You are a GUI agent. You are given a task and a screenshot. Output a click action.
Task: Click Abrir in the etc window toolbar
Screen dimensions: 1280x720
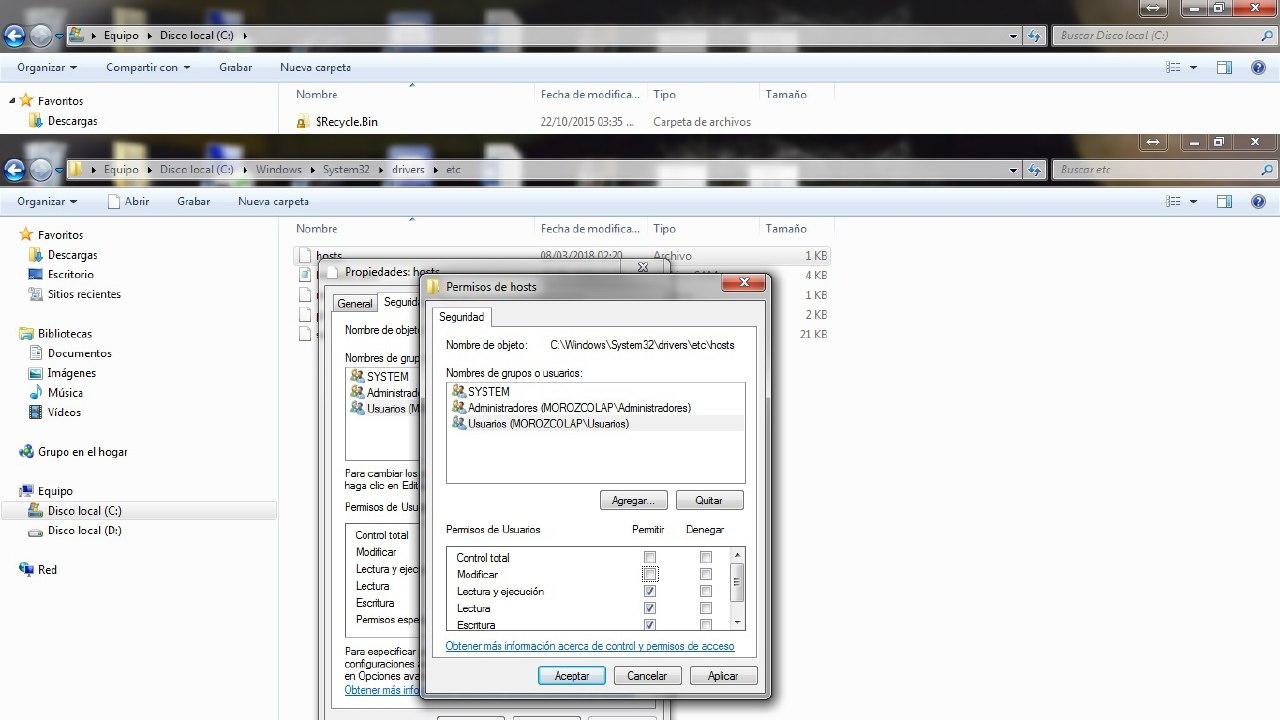128,202
